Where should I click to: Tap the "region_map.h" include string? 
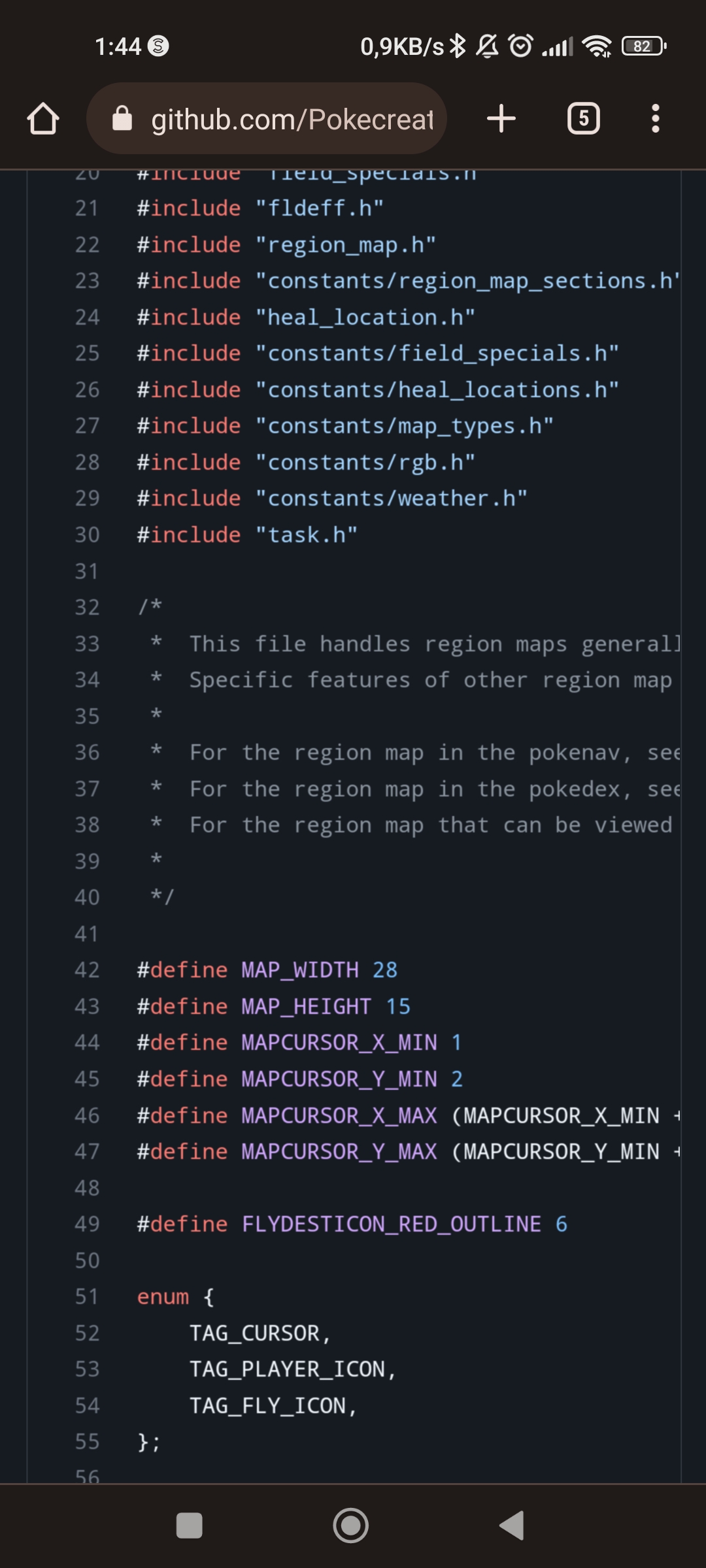tap(345, 244)
